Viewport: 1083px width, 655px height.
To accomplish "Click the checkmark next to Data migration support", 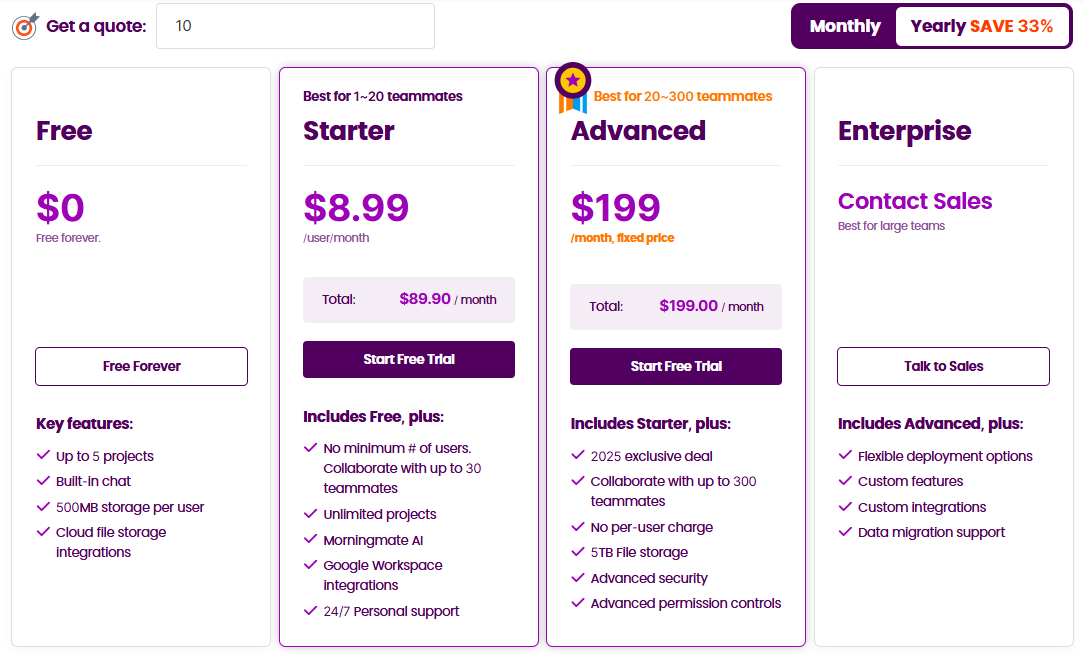I will pos(845,532).
